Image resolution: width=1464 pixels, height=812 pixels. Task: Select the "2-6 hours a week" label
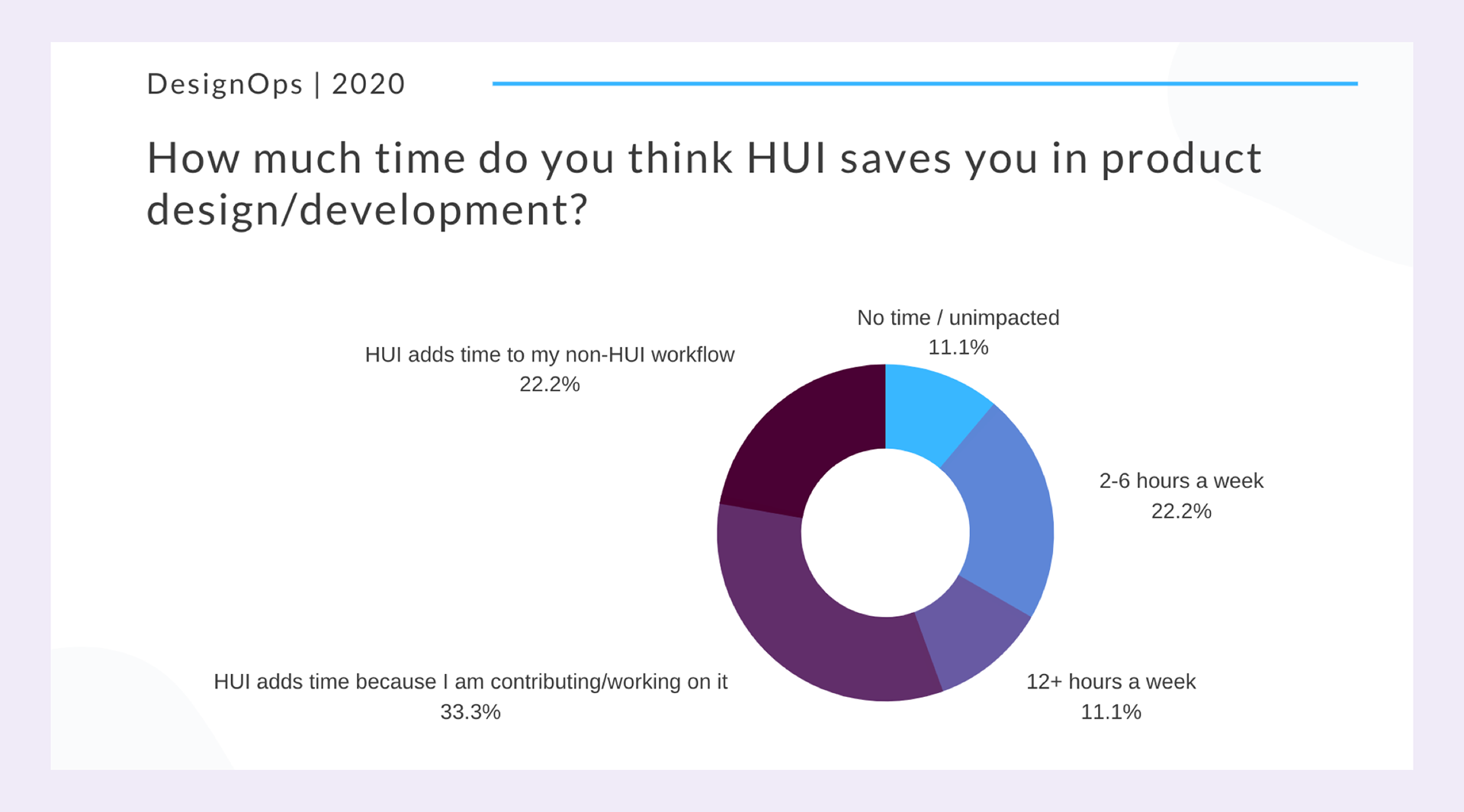pos(1180,481)
